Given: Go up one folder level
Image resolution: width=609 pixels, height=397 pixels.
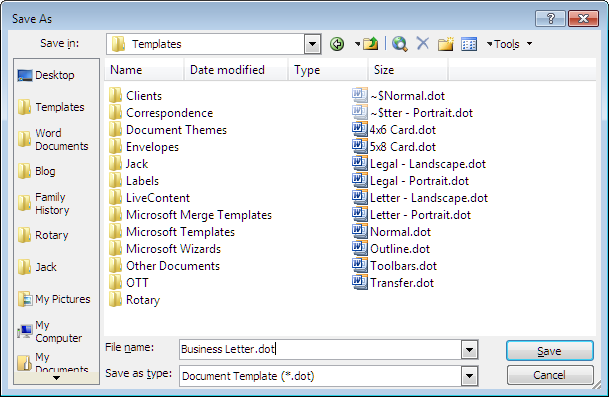Looking at the screenshot, I should coord(371,44).
